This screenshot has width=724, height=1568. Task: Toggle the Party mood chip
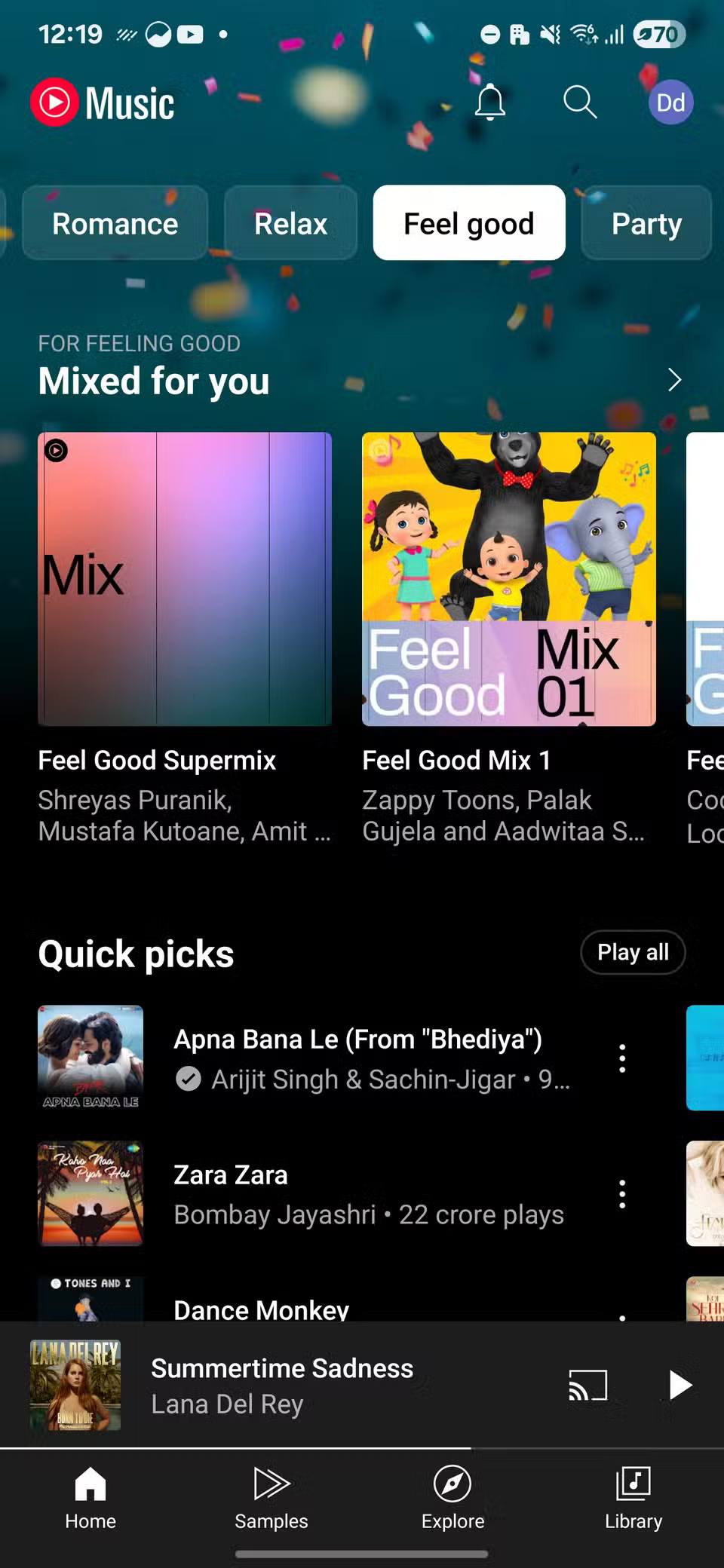pyautogui.click(x=646, y=223)
